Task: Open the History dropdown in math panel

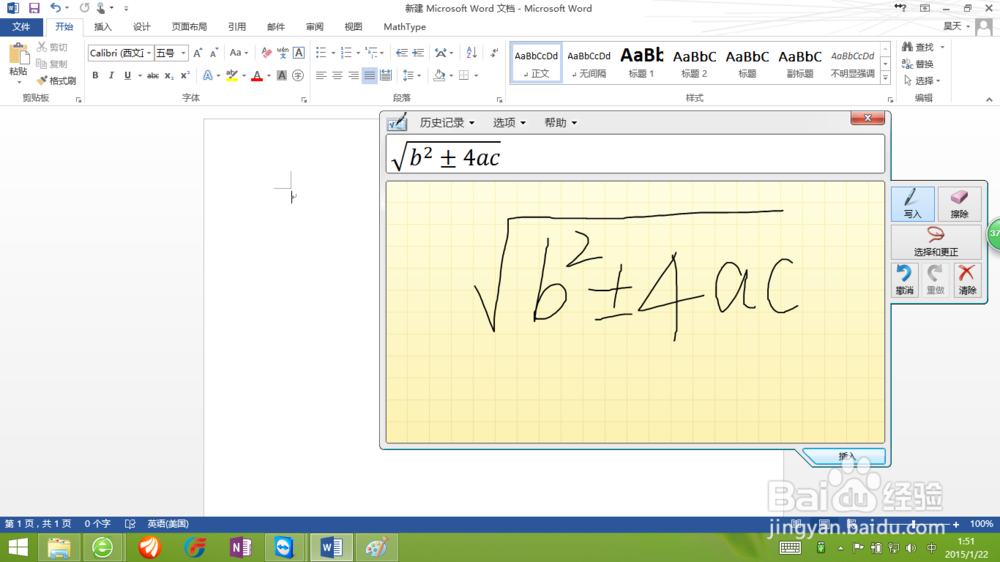Action: (446, 122)
